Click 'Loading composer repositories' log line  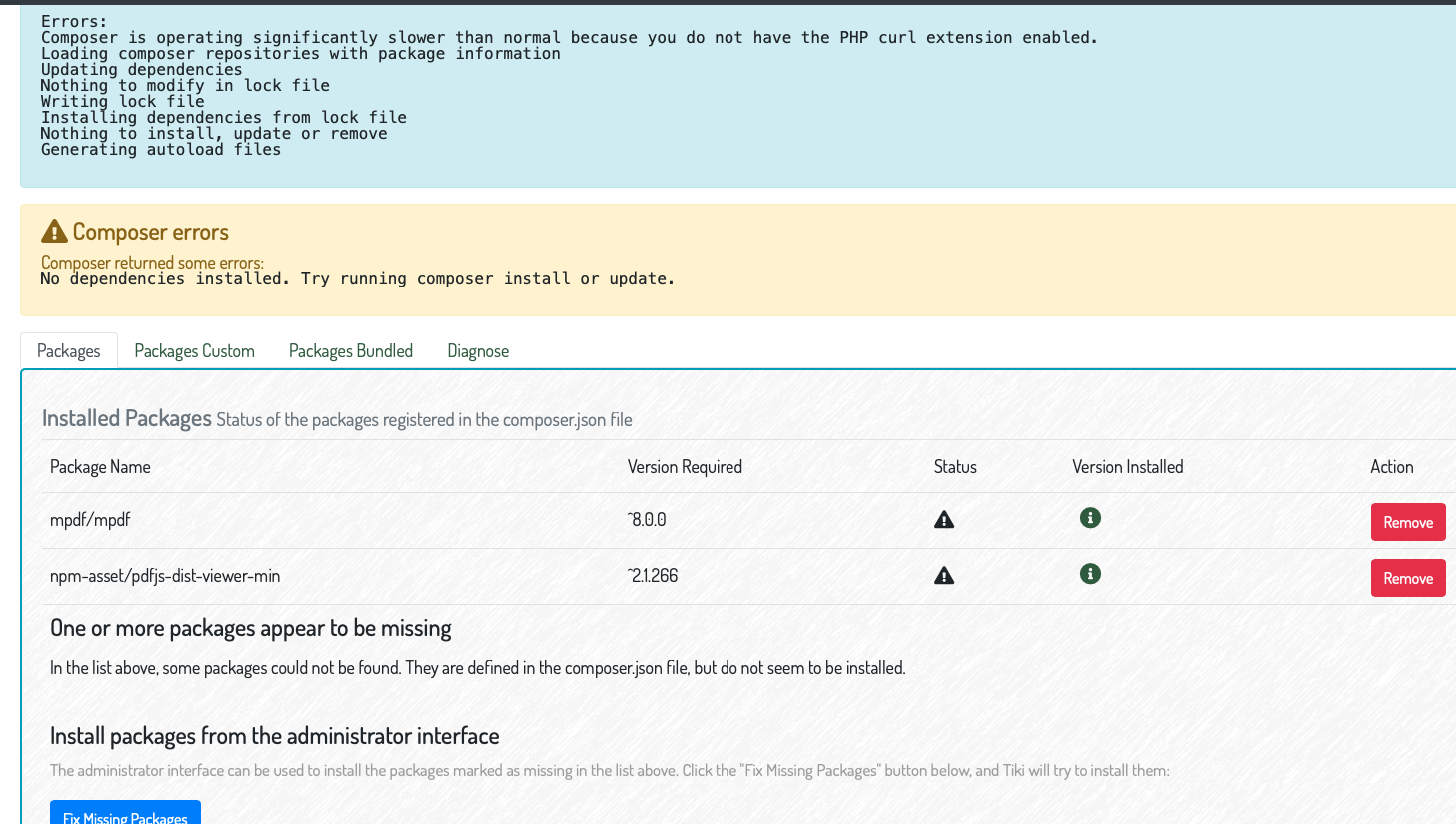click(x=301, y=54)
